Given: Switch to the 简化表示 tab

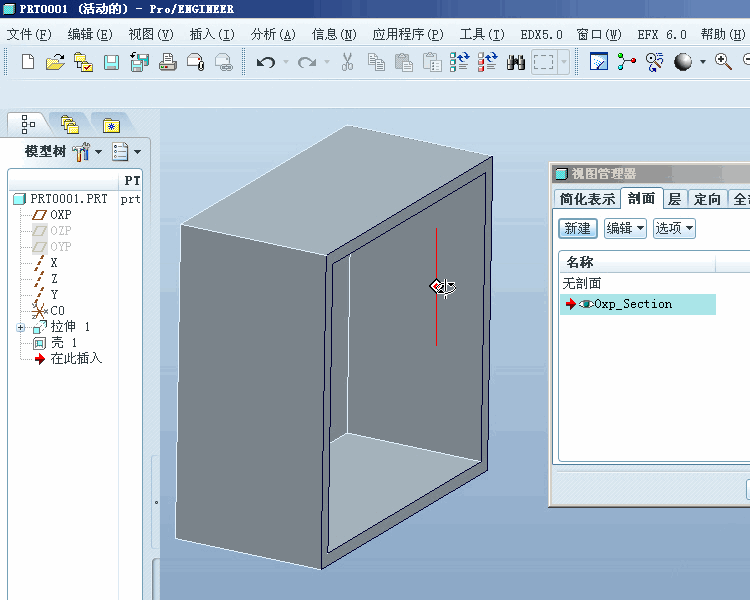Looking at the screenshot, I should (x=587, y=199).
